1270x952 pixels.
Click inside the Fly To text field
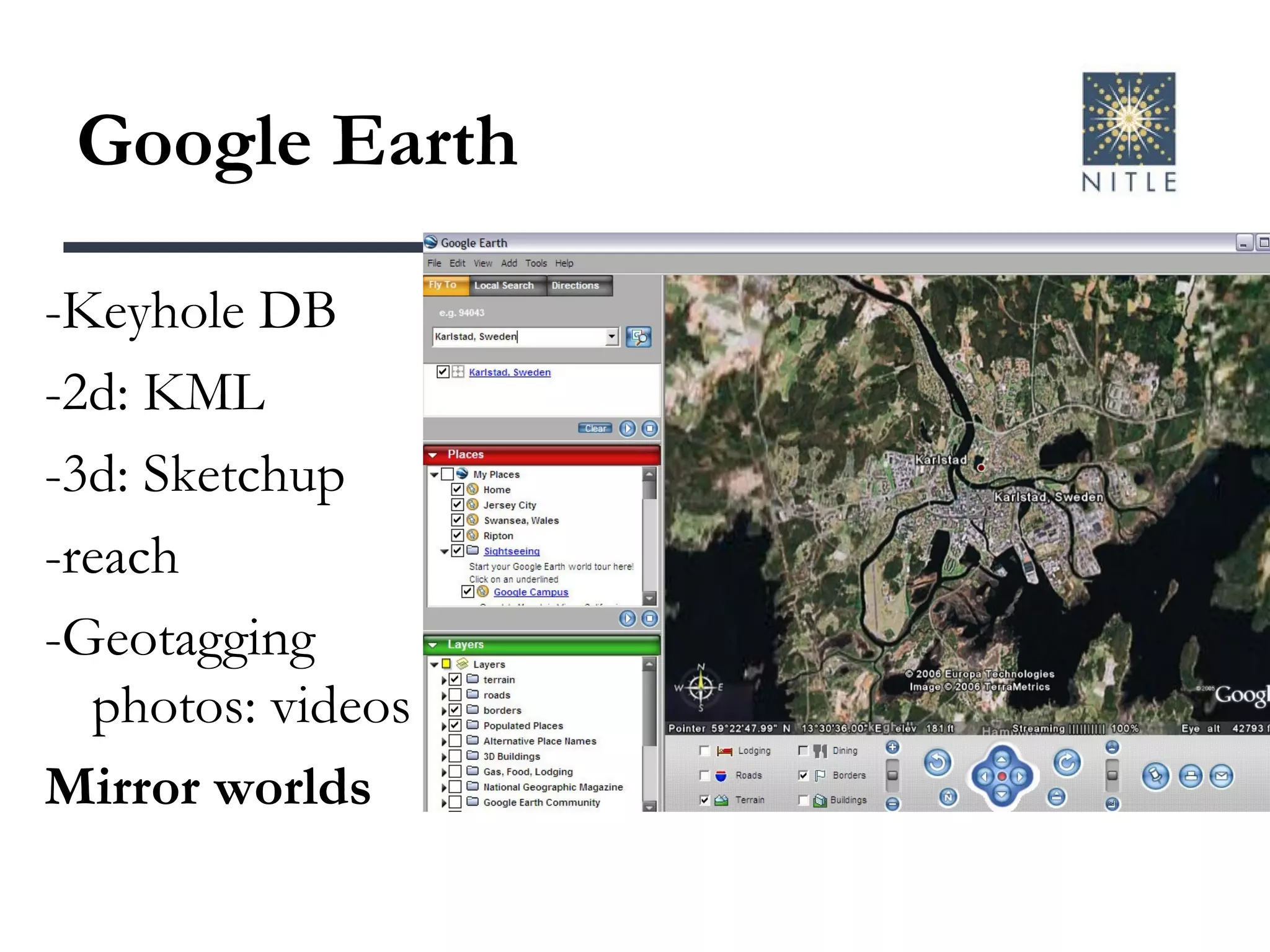coord(519,337)
